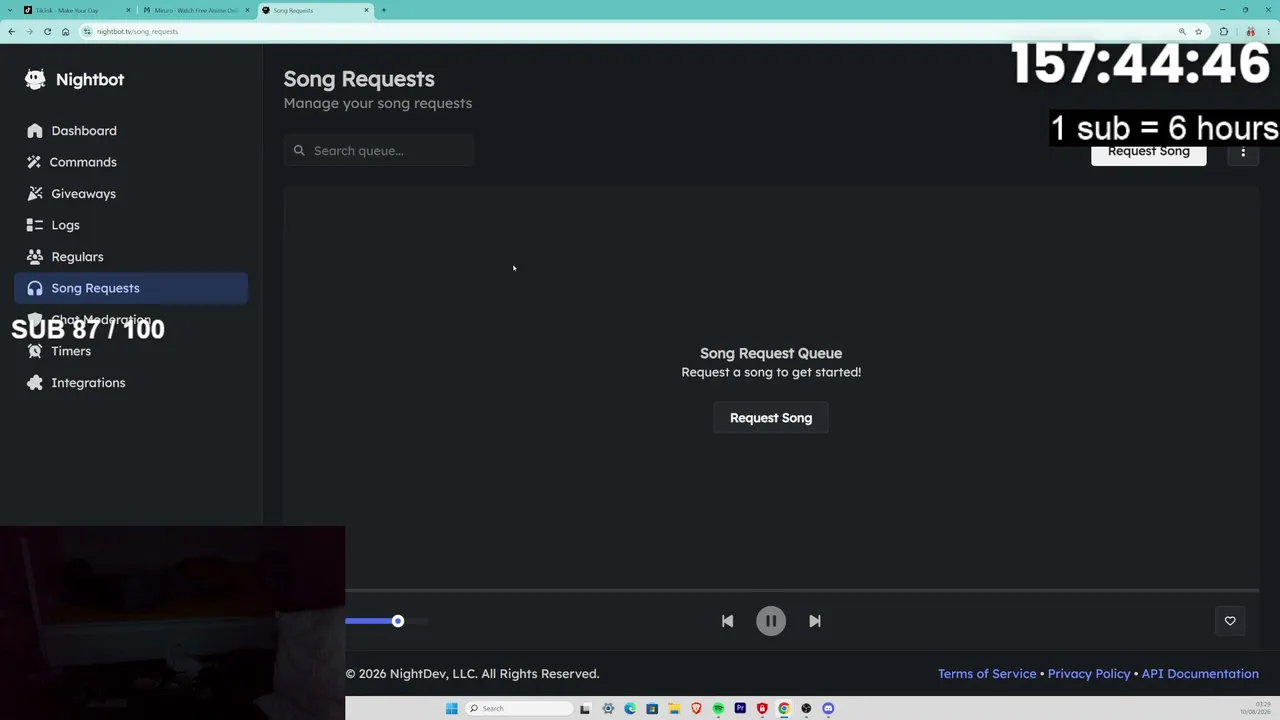Click the Integrations puzzle piece icon
1280x720 pixels.
(x=35, y=383)
